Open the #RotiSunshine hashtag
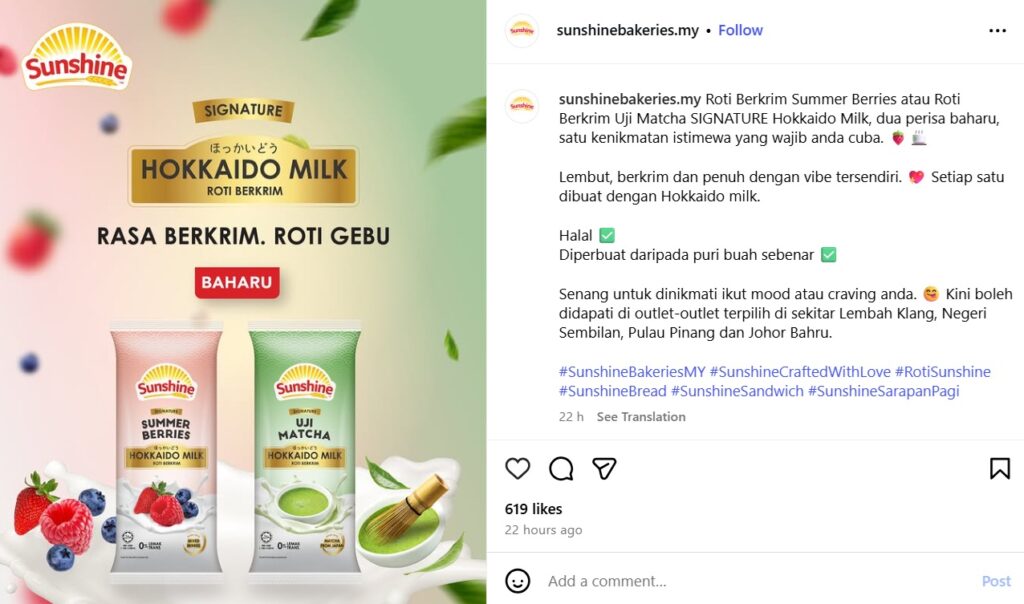The width and height of the screenshot is (1024, 604). click(x=942, y=372)
